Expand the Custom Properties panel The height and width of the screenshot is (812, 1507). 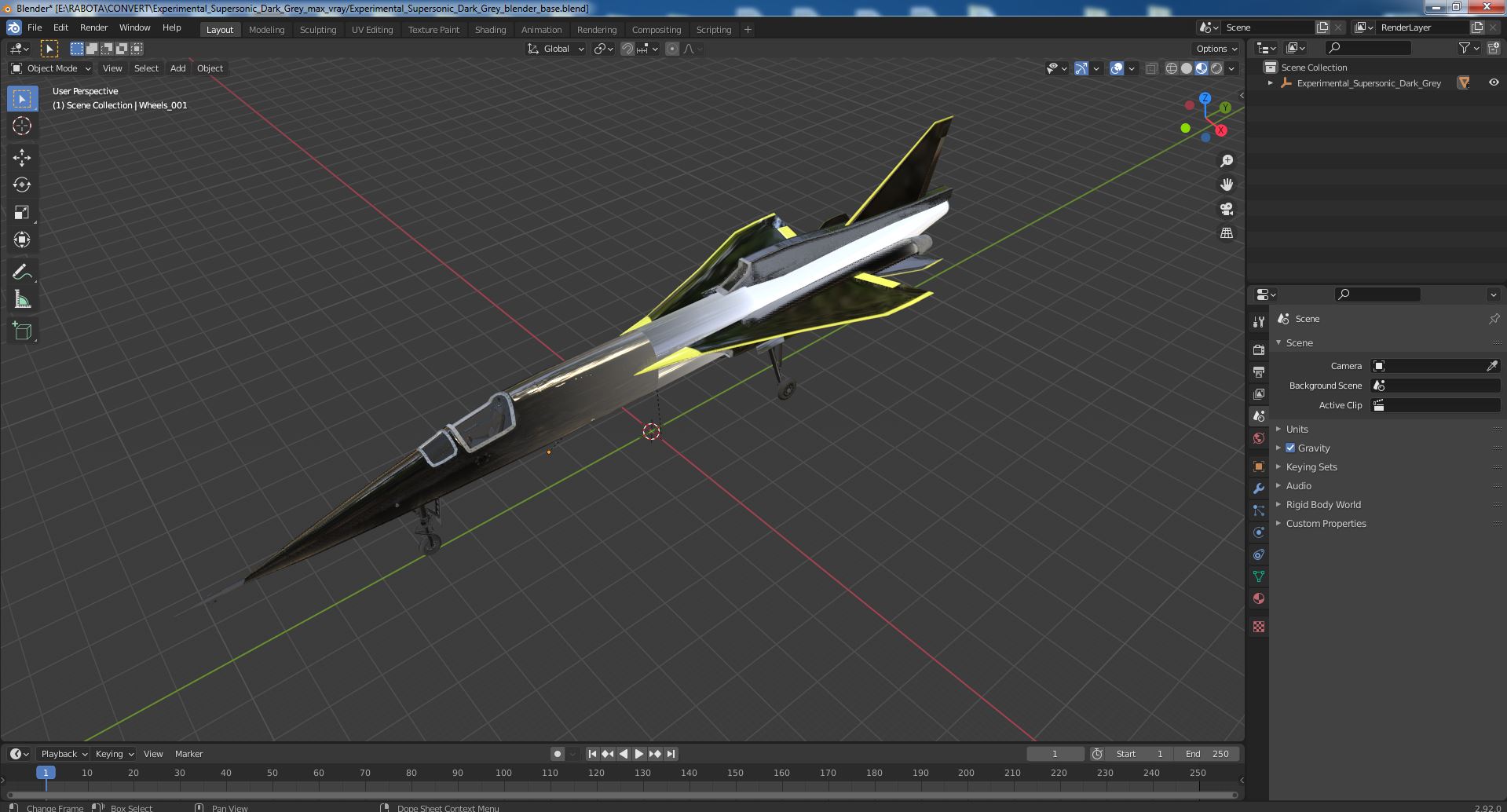[x=1326, y=523]
